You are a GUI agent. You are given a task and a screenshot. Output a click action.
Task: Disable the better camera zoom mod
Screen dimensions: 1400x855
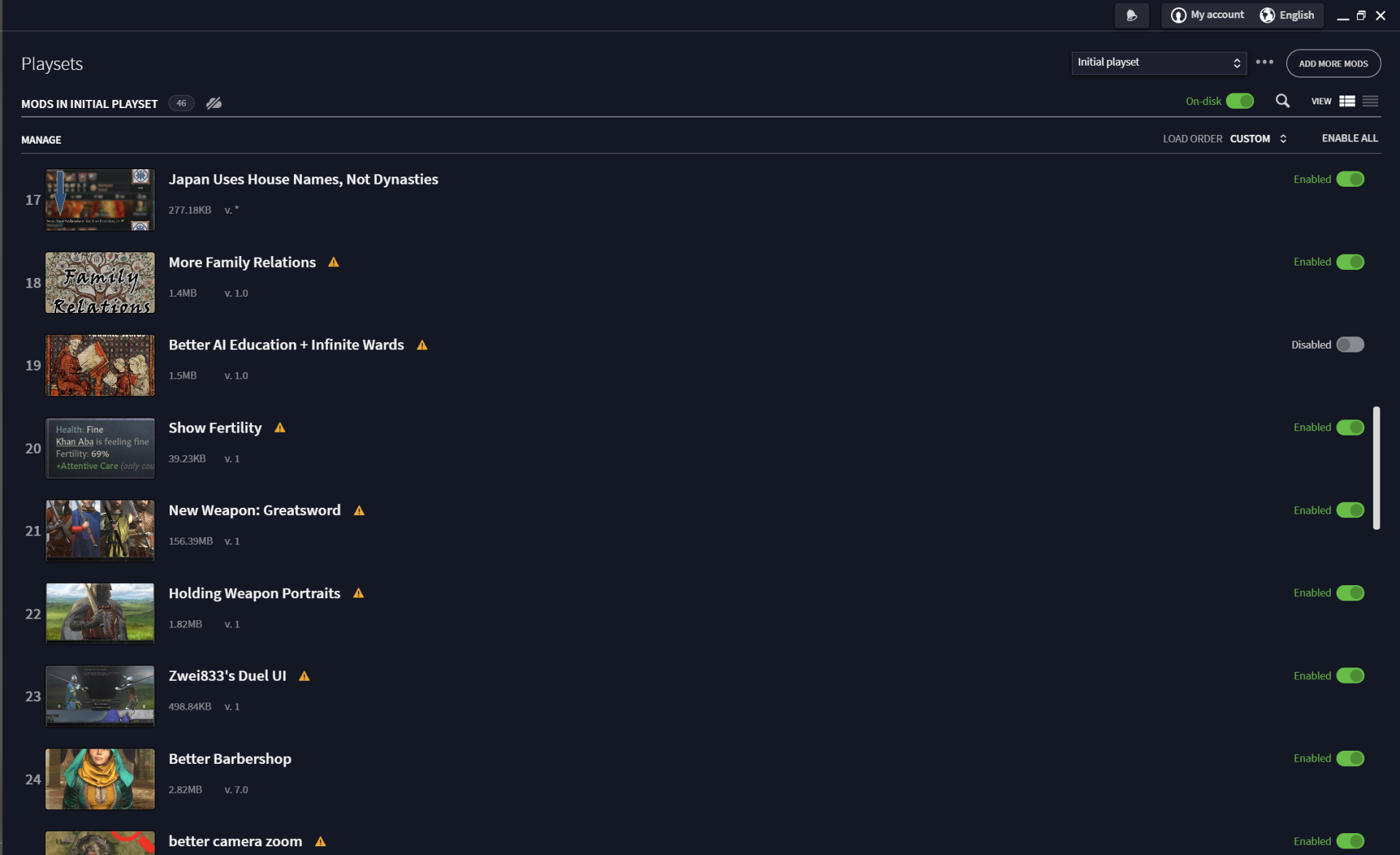coord(1350,841)
